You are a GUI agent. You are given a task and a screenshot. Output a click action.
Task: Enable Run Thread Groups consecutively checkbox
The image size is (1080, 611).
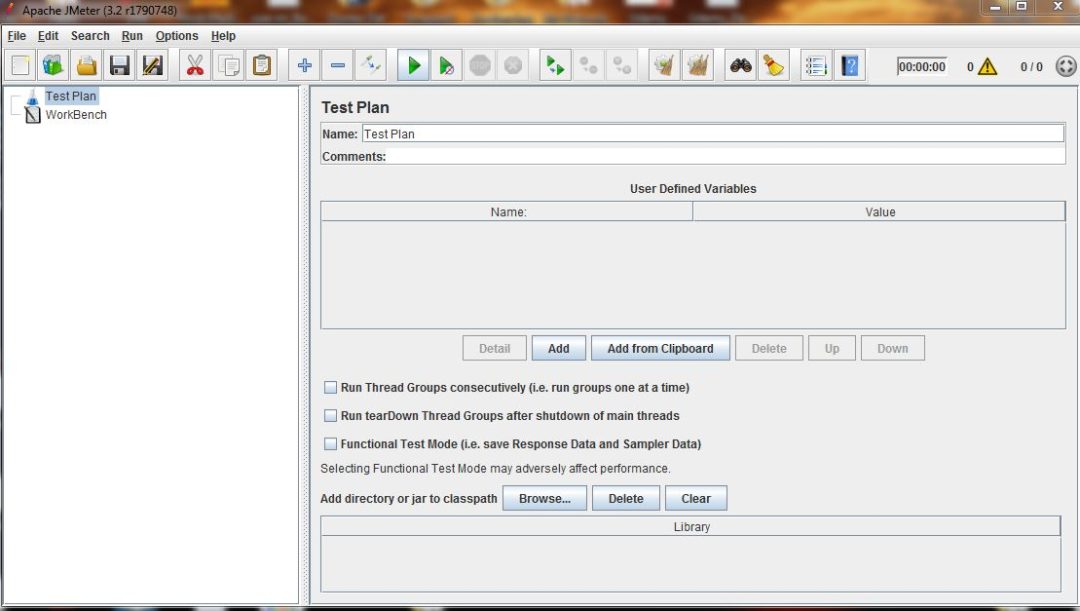331,388
